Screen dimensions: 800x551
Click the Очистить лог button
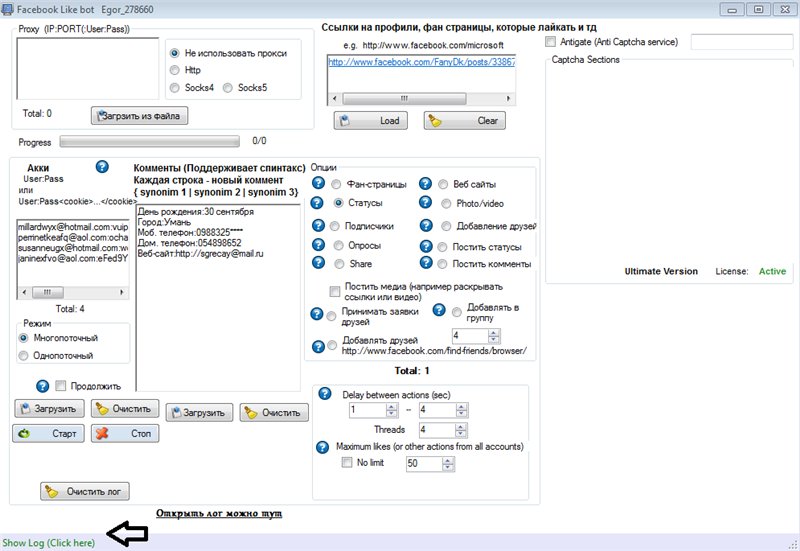(x=85, y=491)
